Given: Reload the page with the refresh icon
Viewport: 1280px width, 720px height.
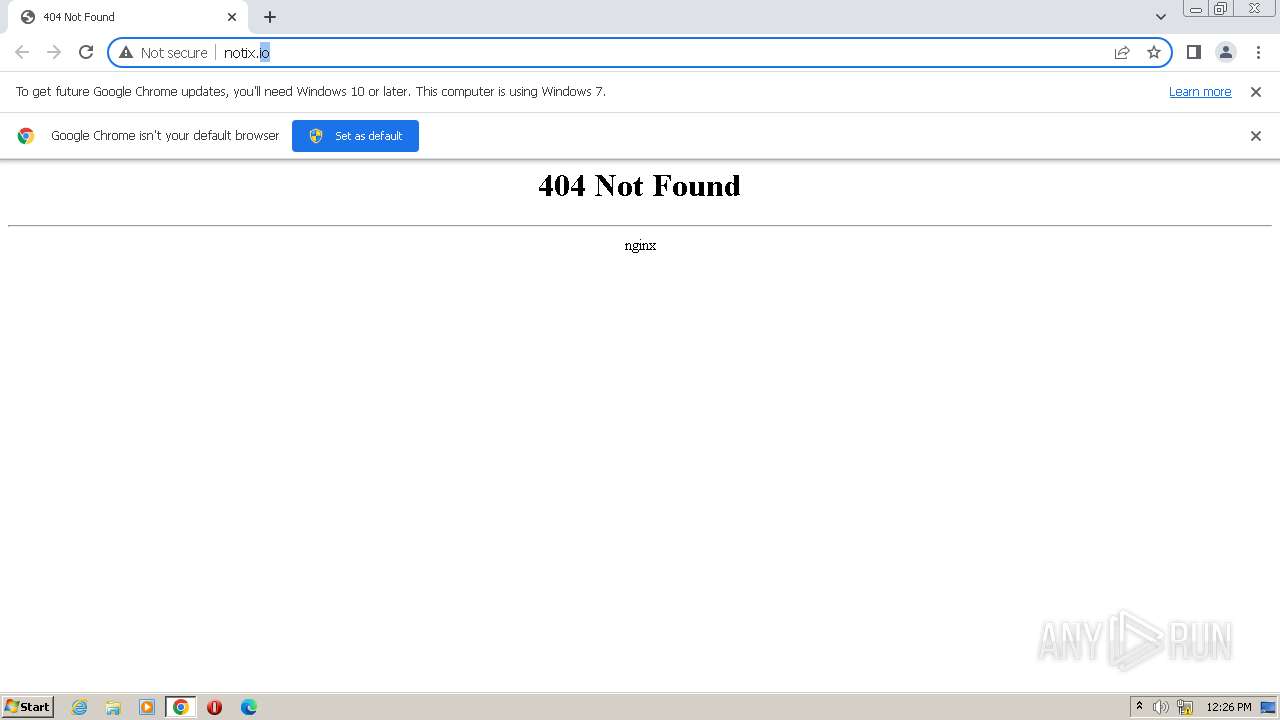Looking at the screenshot, I should 86,52.
